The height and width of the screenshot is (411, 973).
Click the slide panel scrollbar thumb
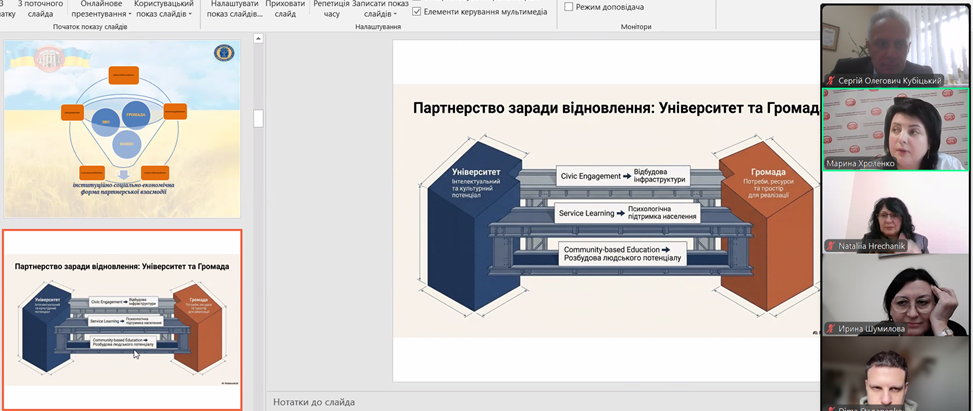coord(258,119)
